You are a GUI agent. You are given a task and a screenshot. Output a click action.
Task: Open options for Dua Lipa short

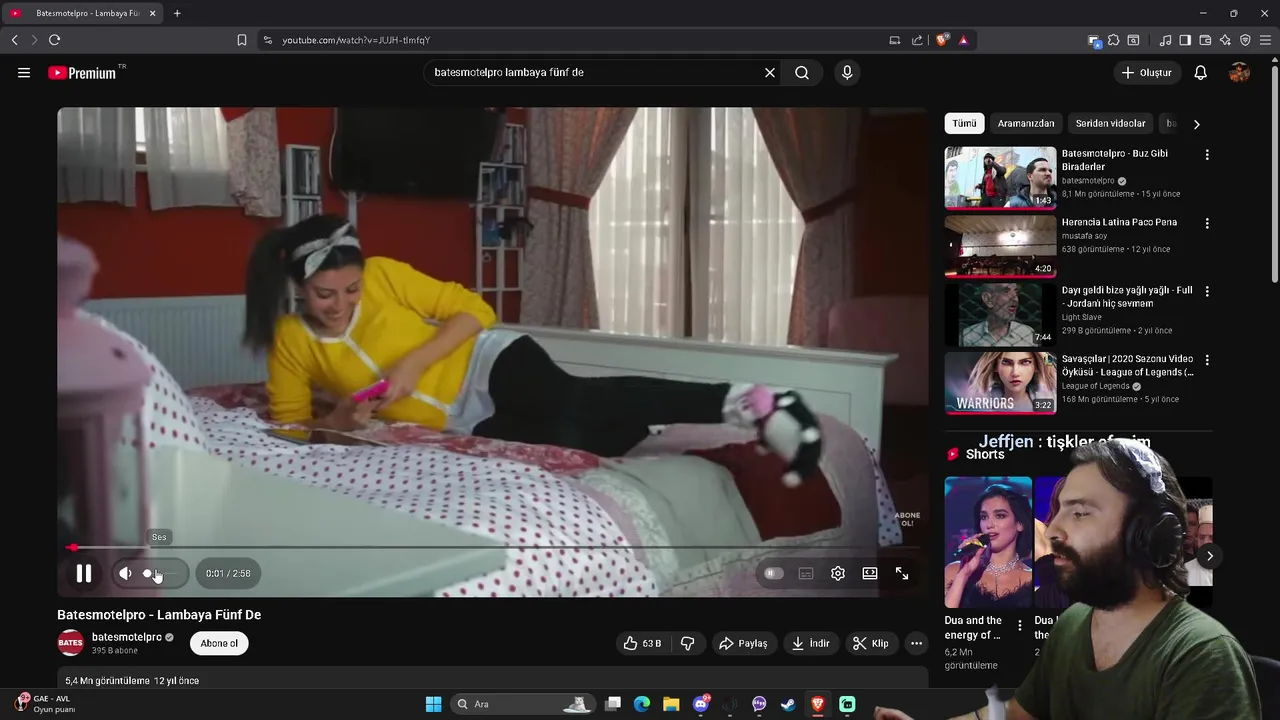click(1020, 626)
